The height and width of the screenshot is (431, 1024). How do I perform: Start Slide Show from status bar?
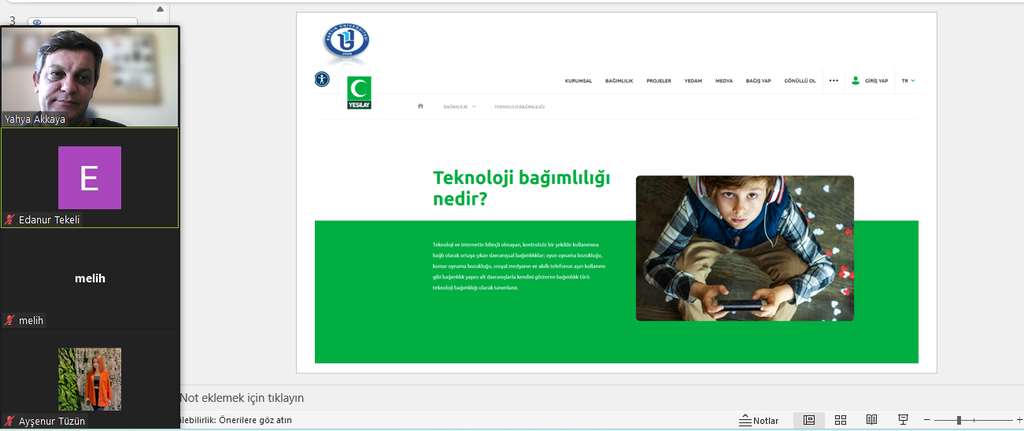tap(903, 420)
